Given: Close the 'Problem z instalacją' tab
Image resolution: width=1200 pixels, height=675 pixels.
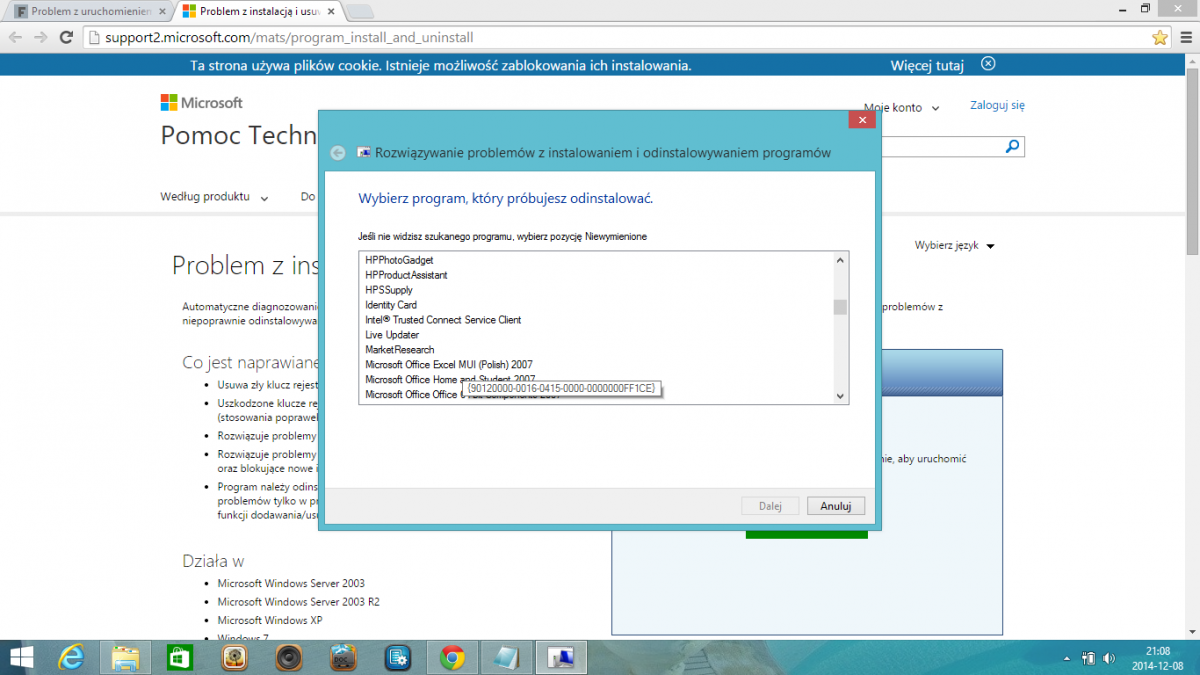Looking at the screenshot, I should 331,12.
